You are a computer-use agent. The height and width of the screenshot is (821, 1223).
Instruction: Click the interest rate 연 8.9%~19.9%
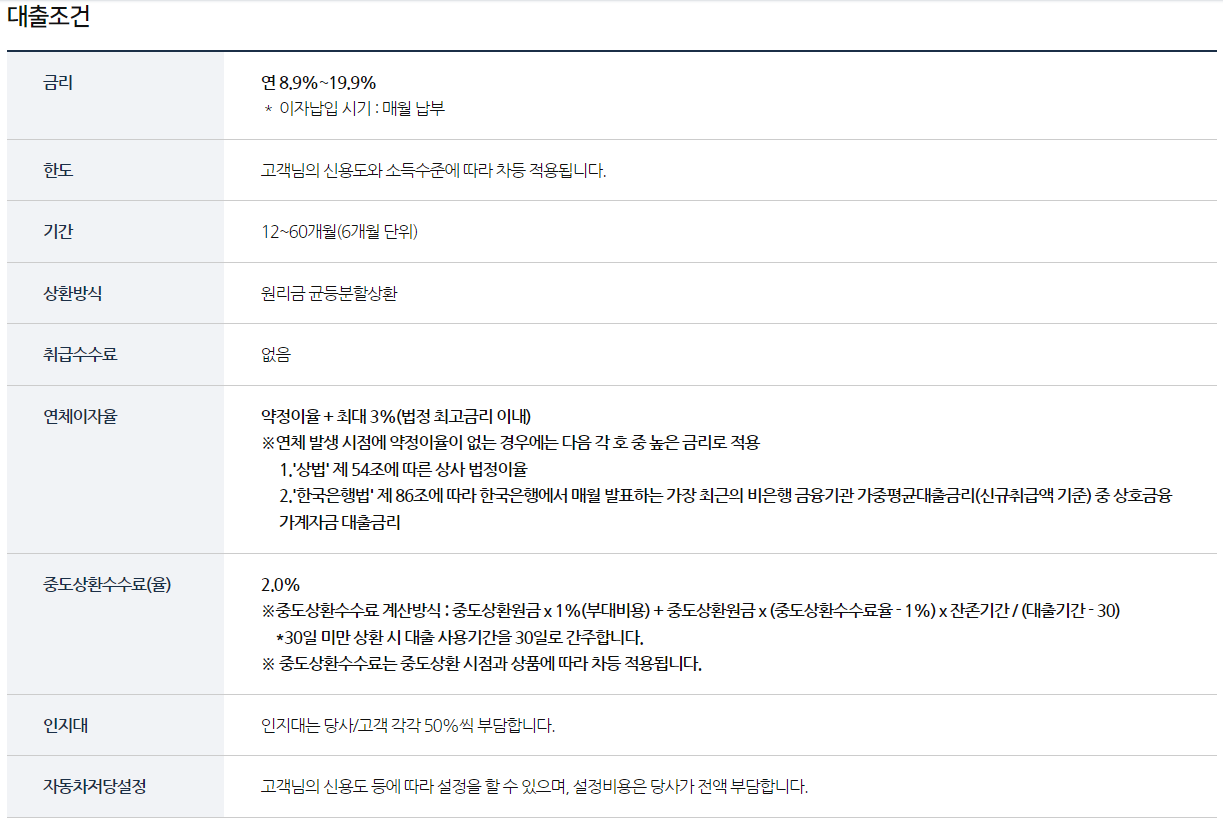[318, 83]
